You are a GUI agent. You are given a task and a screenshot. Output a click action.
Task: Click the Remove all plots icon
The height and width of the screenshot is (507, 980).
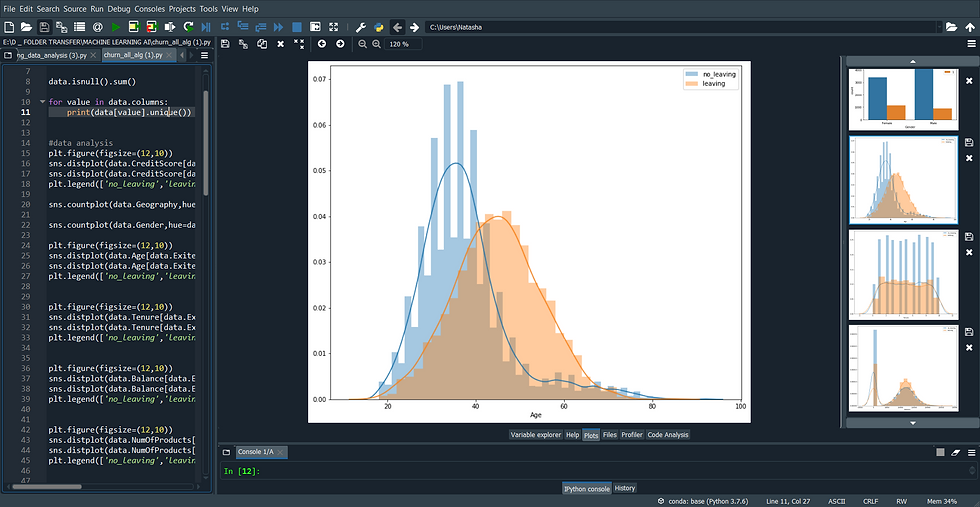(299, 44)
